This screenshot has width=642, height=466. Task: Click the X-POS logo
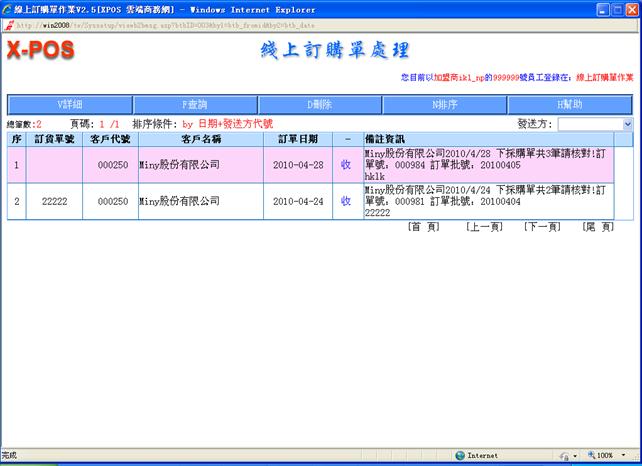[x=40, y=51]
